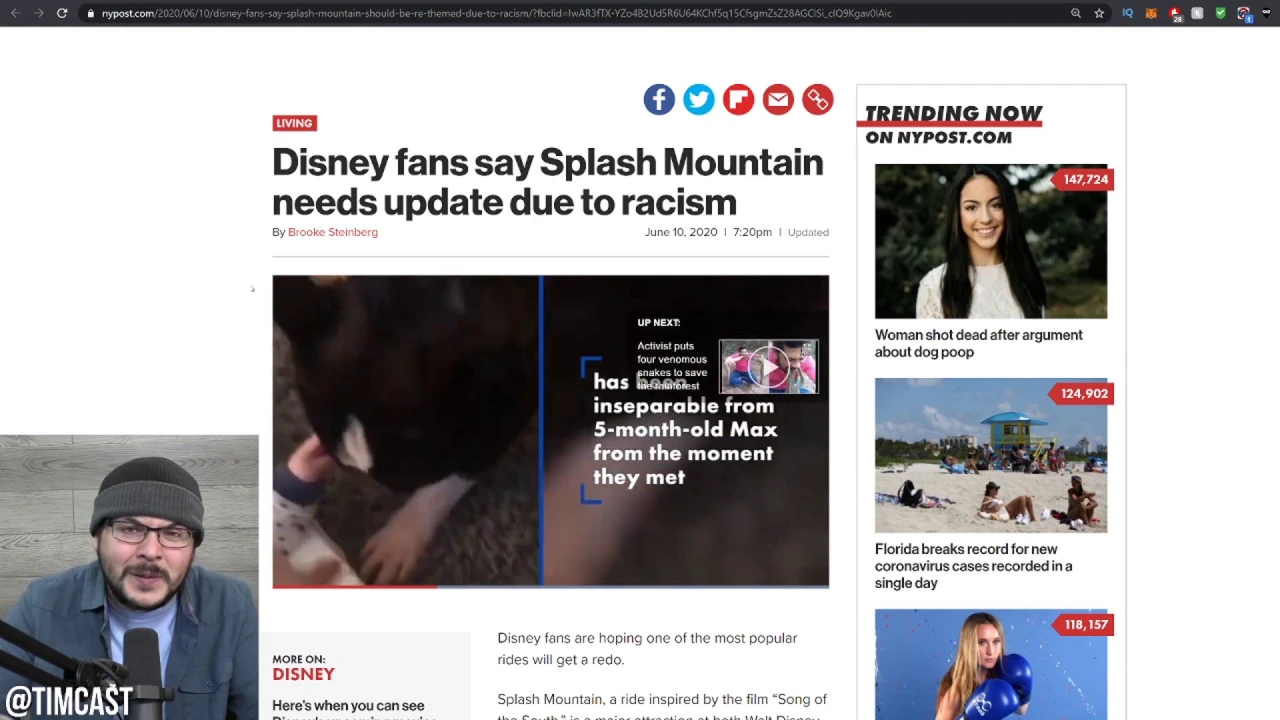Viewport: 1280px width, 720px height.
Task: Open the zoom magnifier in the address bar
Action: tap(1076, 13)
